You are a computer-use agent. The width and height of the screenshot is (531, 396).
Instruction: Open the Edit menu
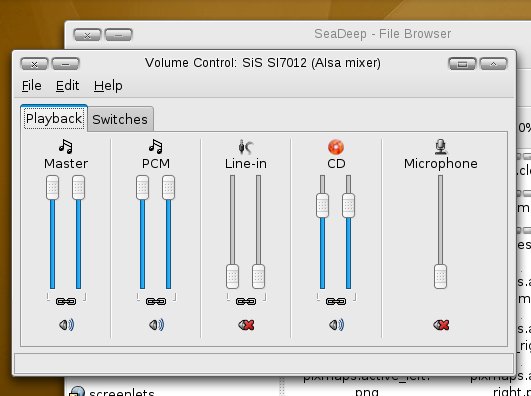coord(67,86)
